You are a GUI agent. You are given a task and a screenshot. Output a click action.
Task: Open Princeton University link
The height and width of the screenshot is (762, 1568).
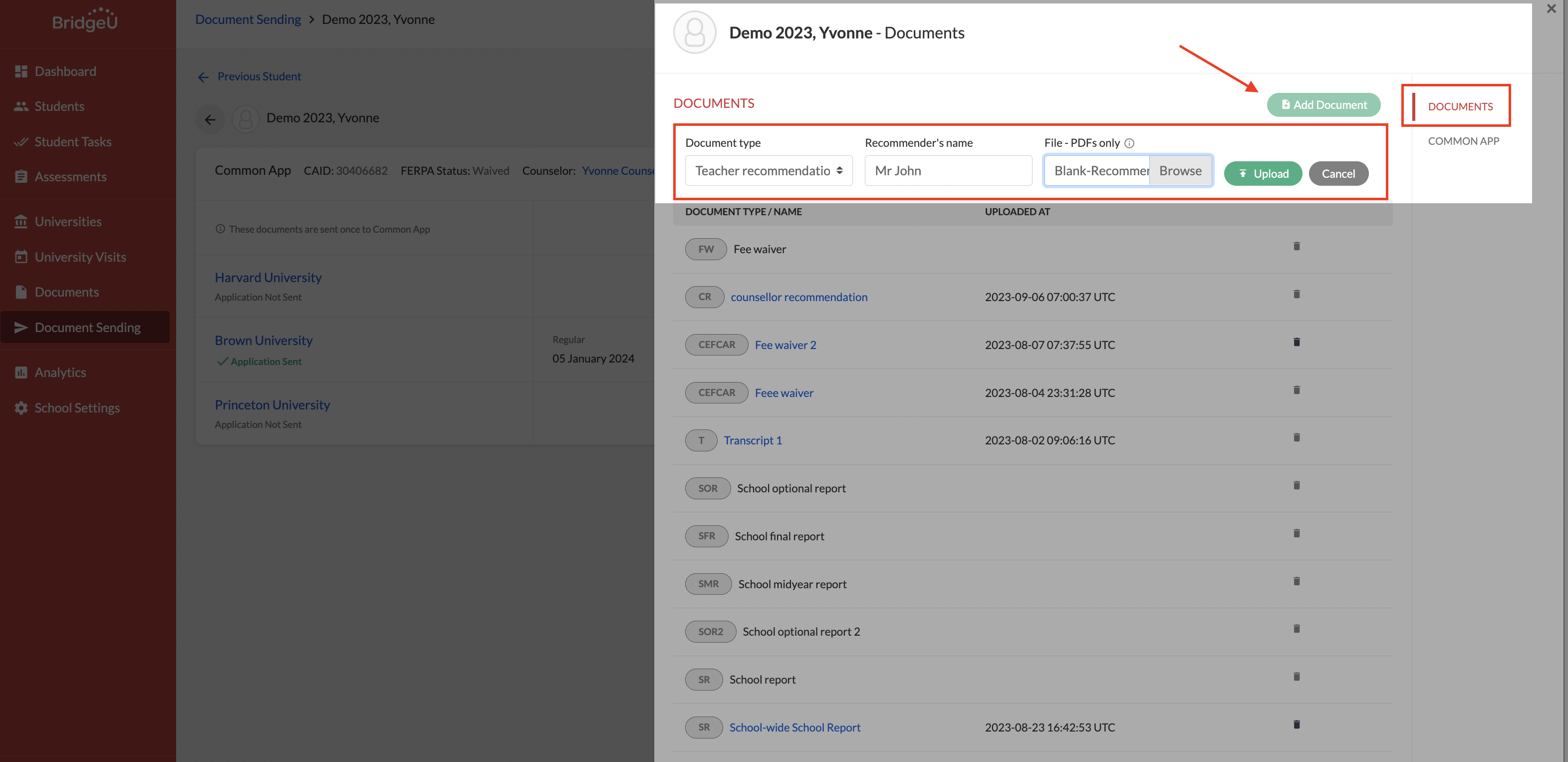coord(272,405)
